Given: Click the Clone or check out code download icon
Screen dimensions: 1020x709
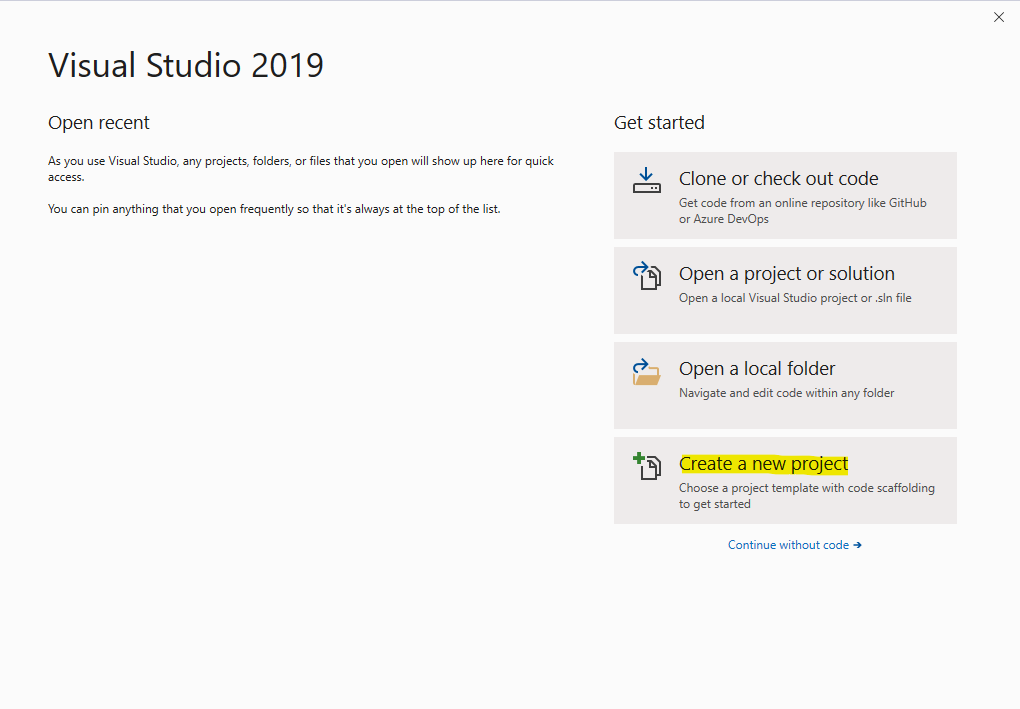Looking at the screenshot, I should 647,180.
